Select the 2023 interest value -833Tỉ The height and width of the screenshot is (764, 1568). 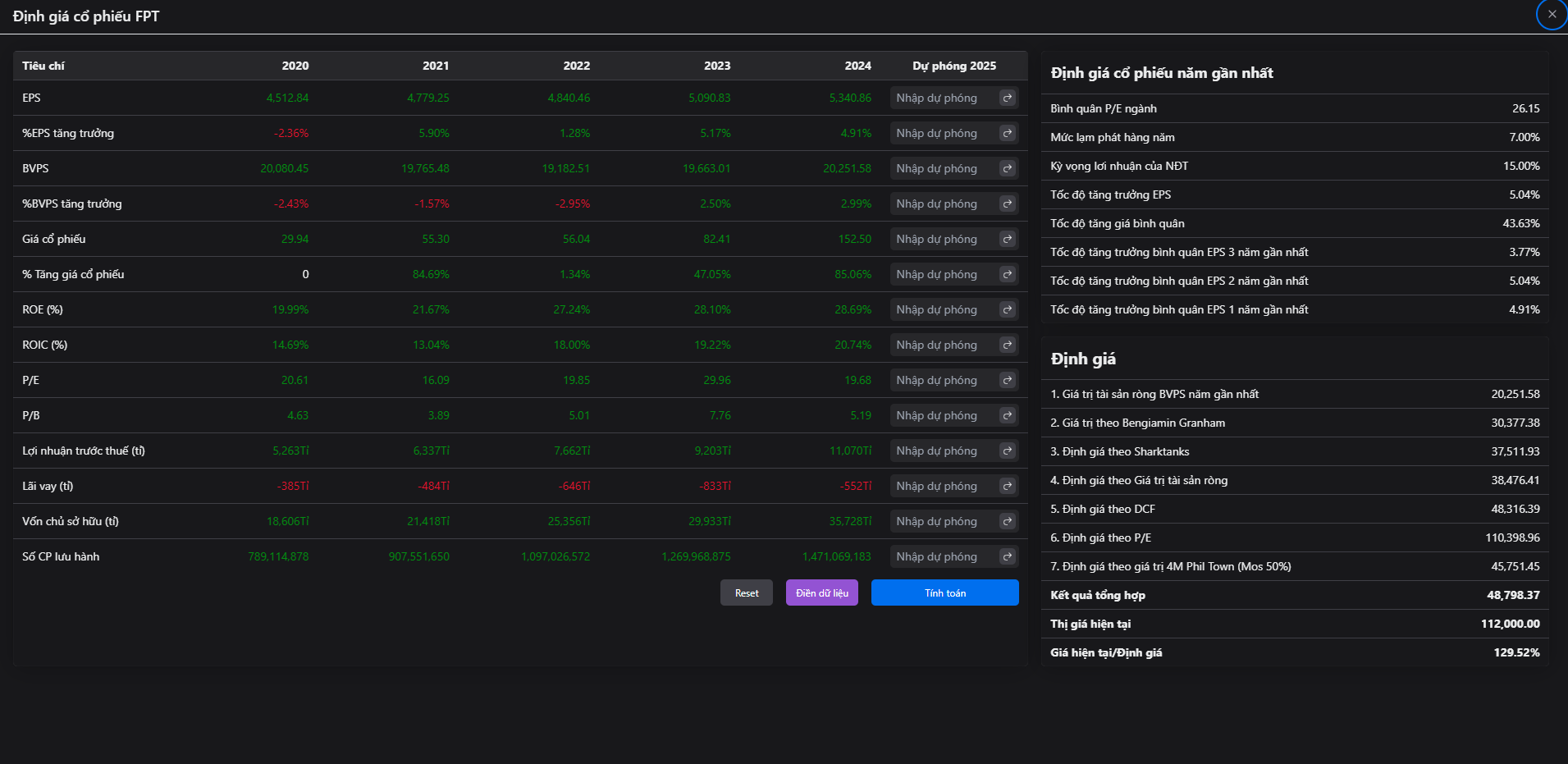click(x=715, y=486)
